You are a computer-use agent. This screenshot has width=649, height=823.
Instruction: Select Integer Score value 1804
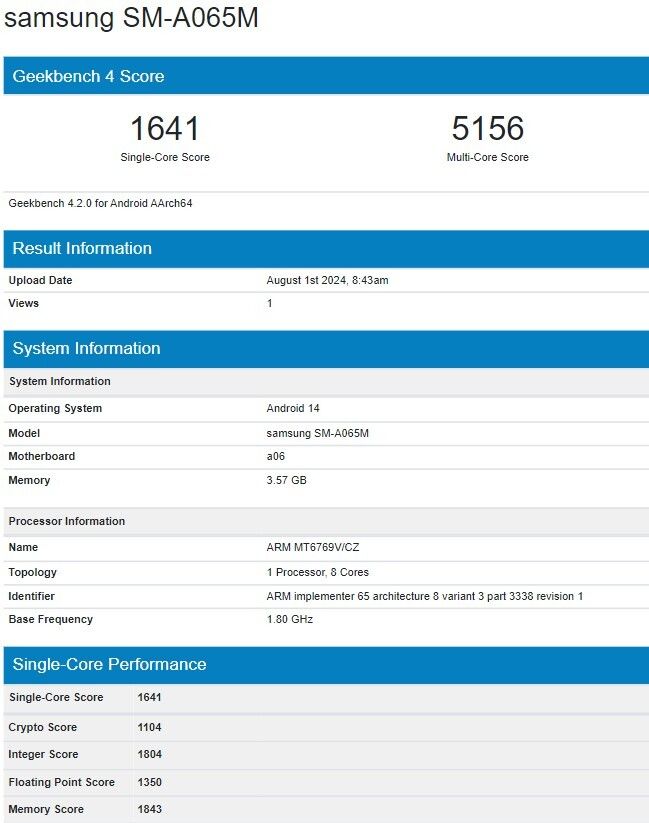click(150, 754)
